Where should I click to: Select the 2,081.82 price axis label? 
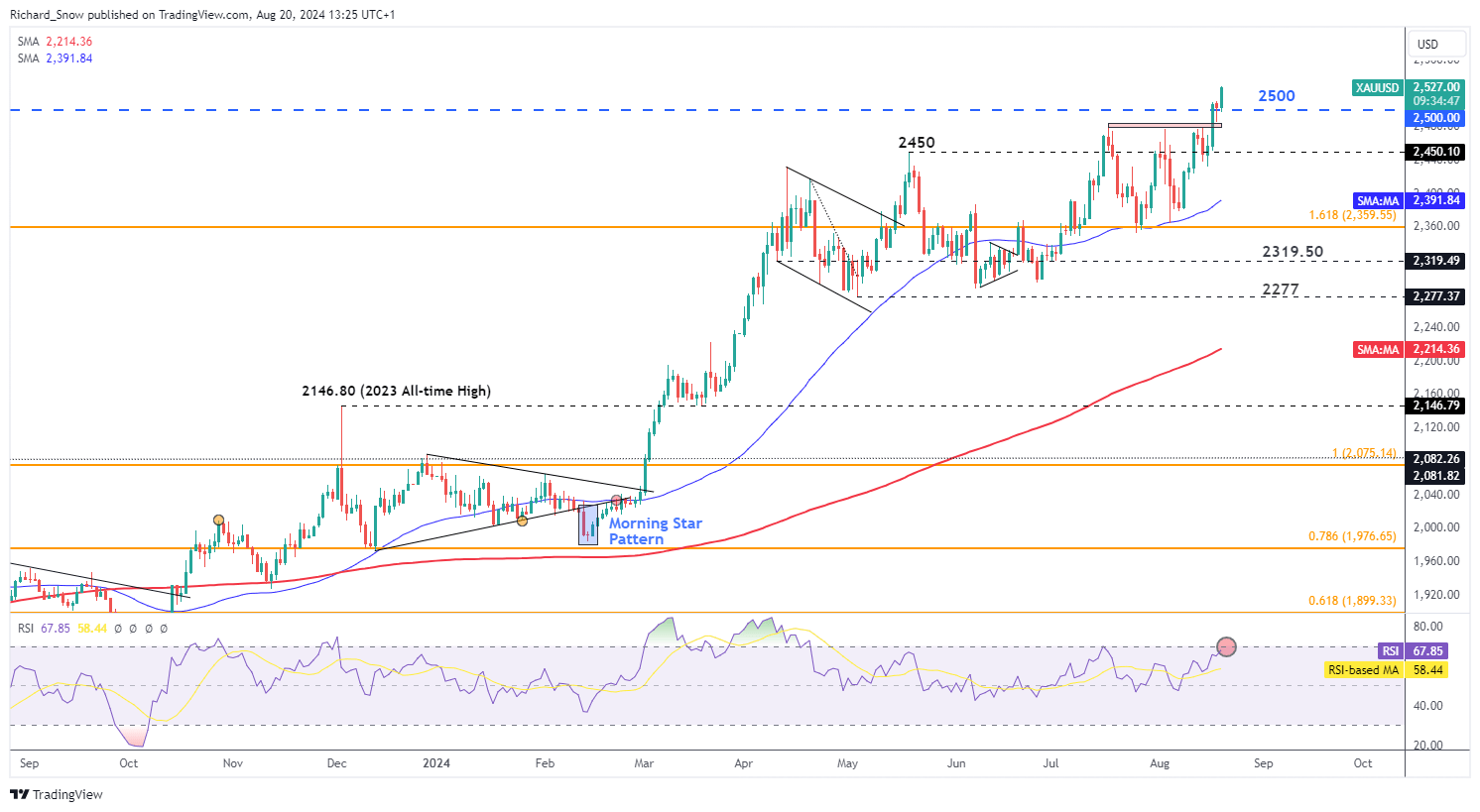[x=1436, y=476]
